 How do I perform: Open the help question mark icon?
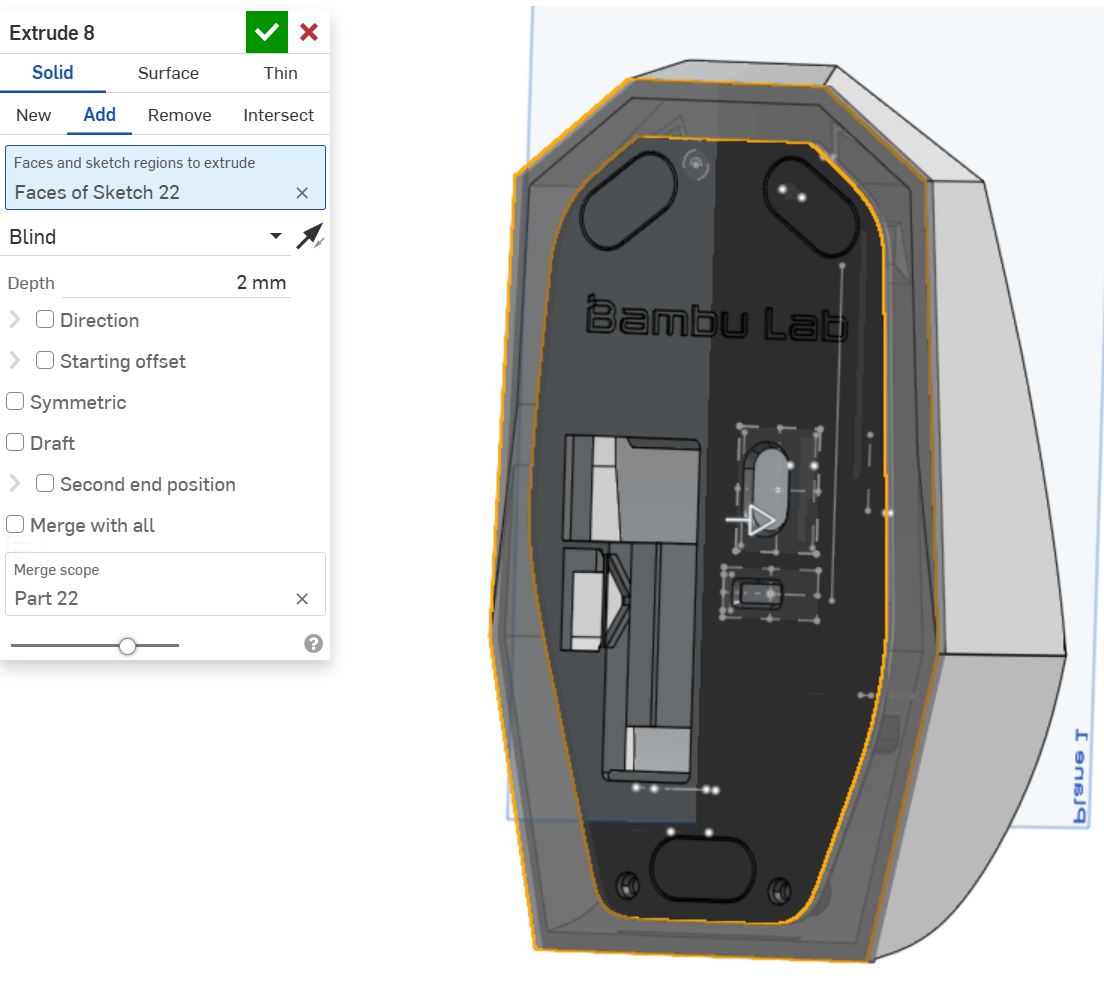tap(313, 643)
